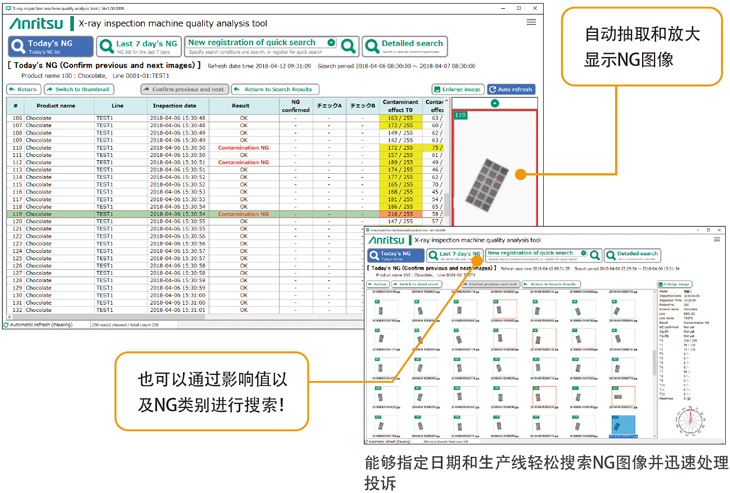Image resolution: width=730 pixels, height=493 pixels.
Task: Open Today's NG list in the main window
Action: pos(51,47)
